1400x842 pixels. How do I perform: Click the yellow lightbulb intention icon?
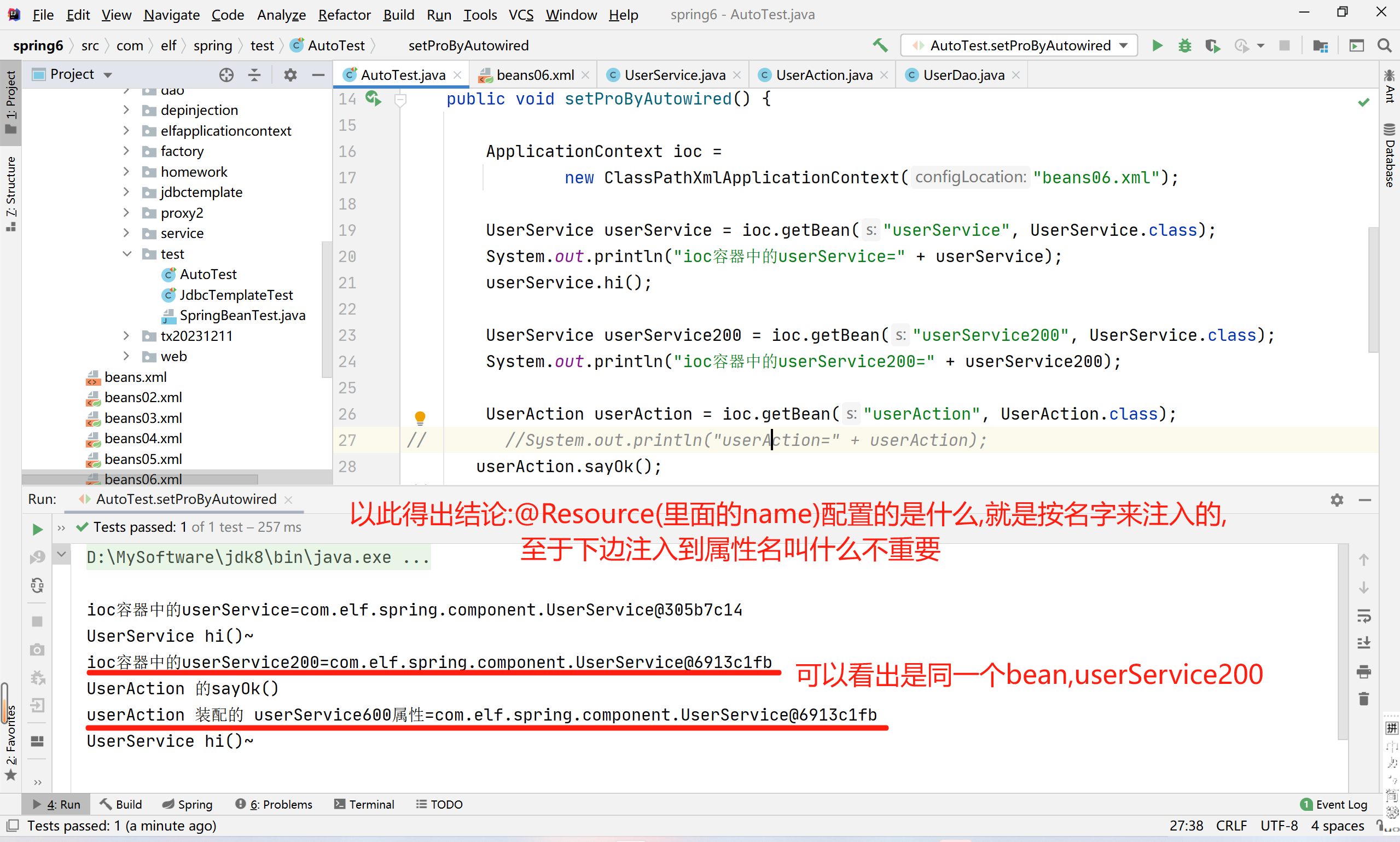(x=420, y=417)
